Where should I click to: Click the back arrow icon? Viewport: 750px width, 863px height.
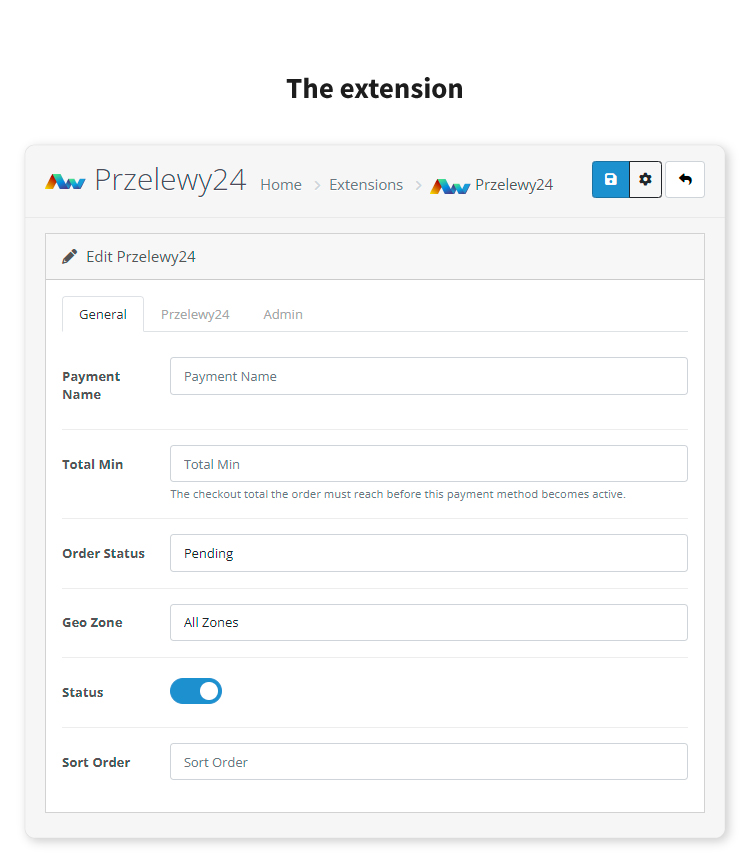(x=685, y=179)
